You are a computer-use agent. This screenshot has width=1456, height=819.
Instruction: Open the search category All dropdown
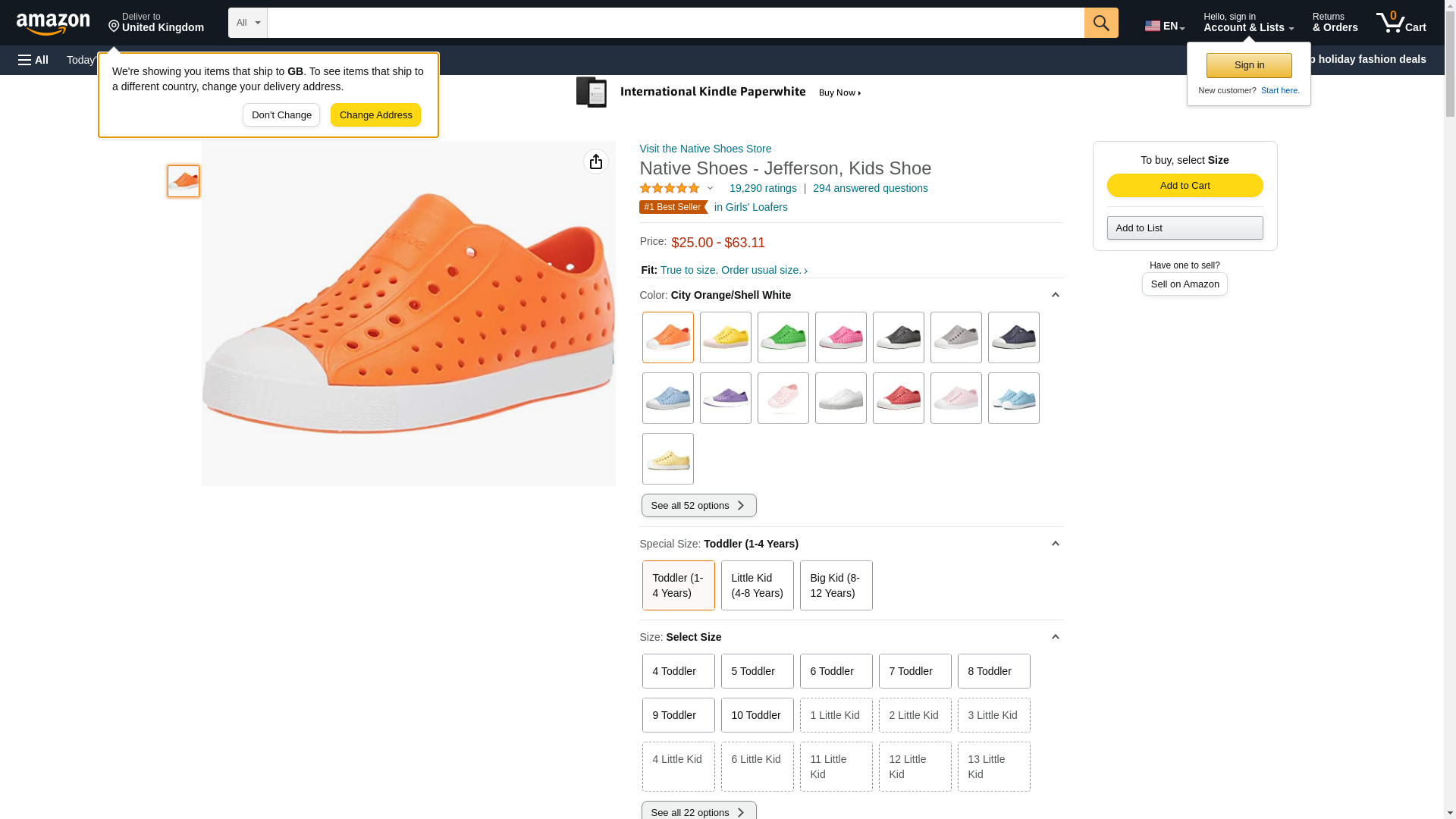click(247, 23)
